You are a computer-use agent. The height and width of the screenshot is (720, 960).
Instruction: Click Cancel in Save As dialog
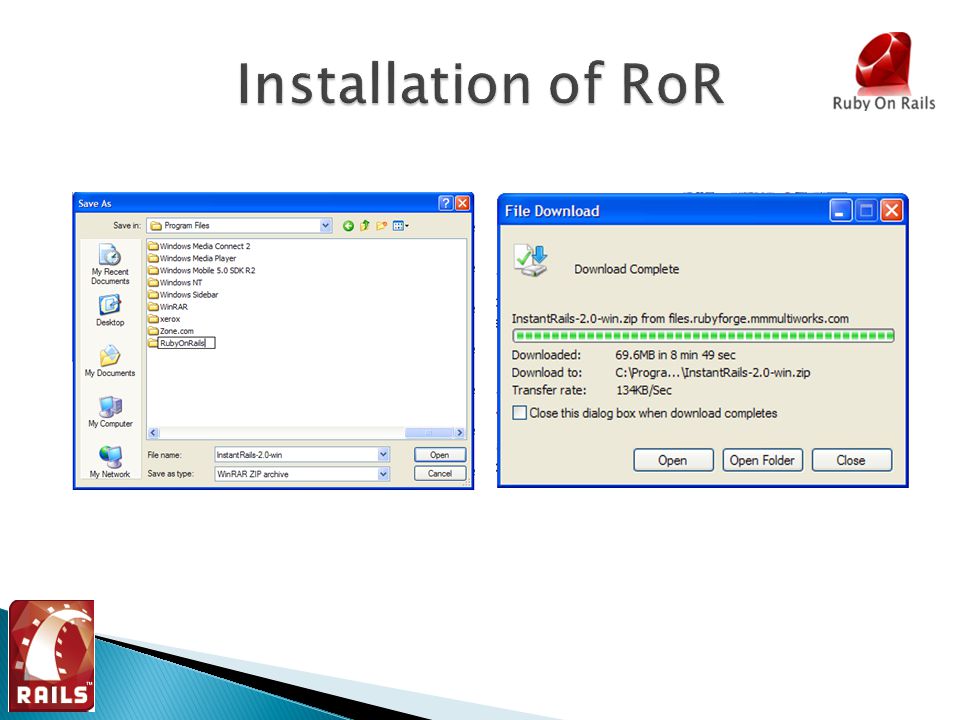pos(440,474)
